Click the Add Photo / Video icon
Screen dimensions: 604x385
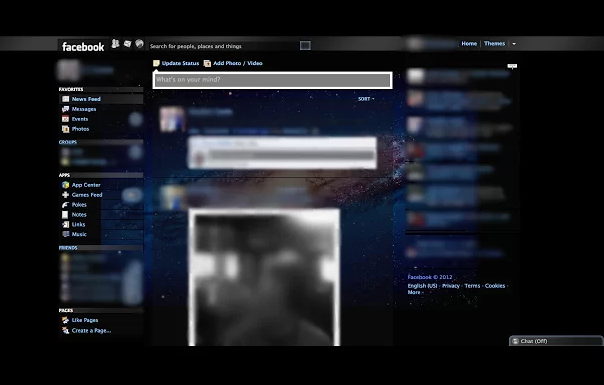(207, 63)
